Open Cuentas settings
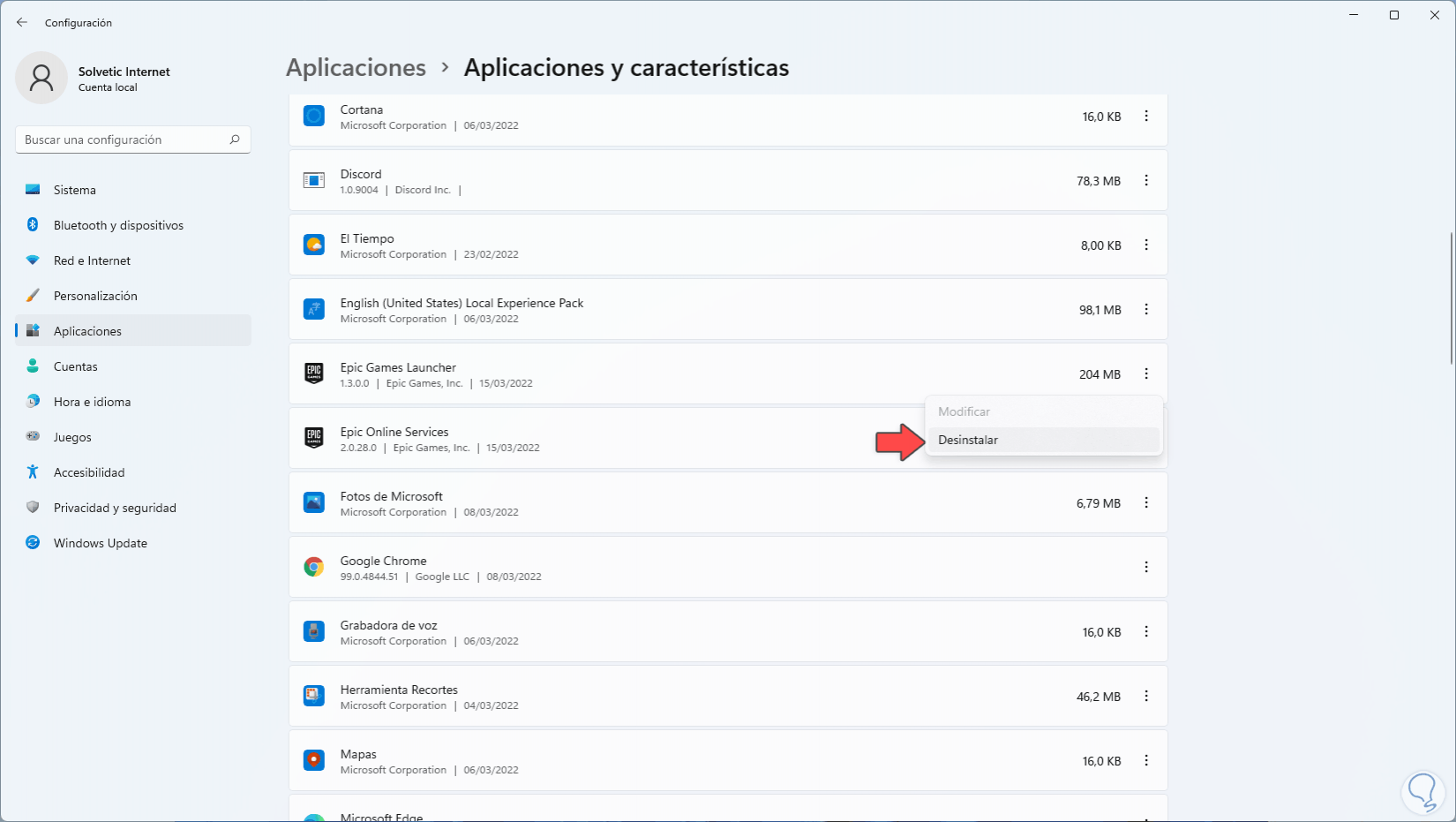The width and height of the screenshot is (1456, 822). pyautogui.click(x=133, y=366)
